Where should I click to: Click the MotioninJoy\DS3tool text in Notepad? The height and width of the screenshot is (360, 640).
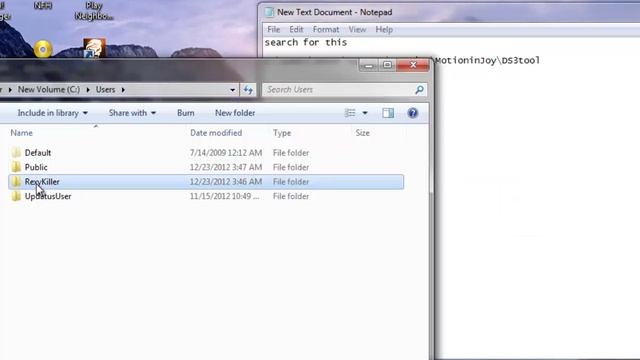pos(487,60)
